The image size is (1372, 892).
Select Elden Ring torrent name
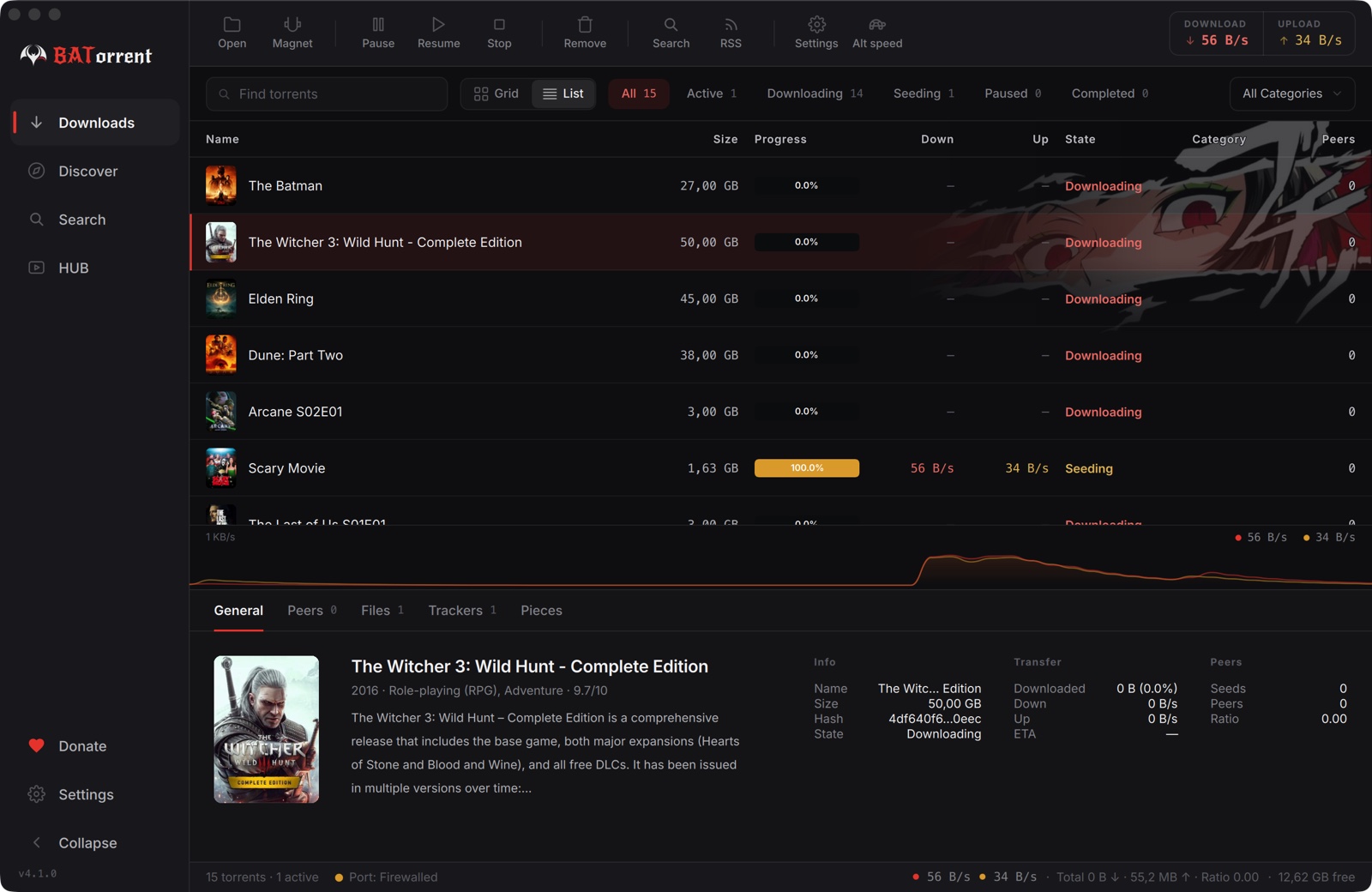tap(281, 298)
